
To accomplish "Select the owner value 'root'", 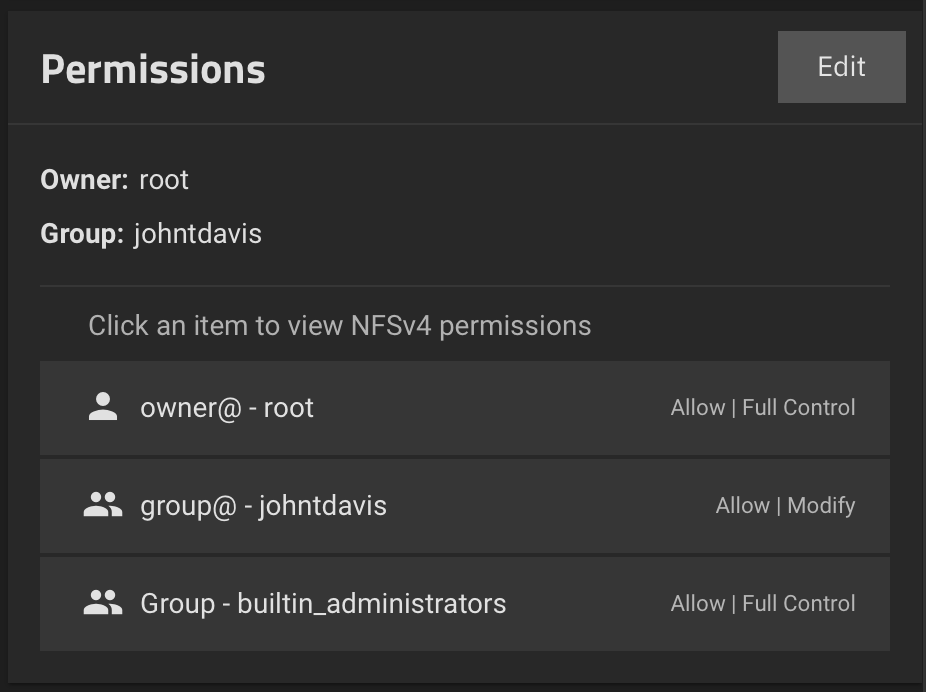I will tap(164, 180).
